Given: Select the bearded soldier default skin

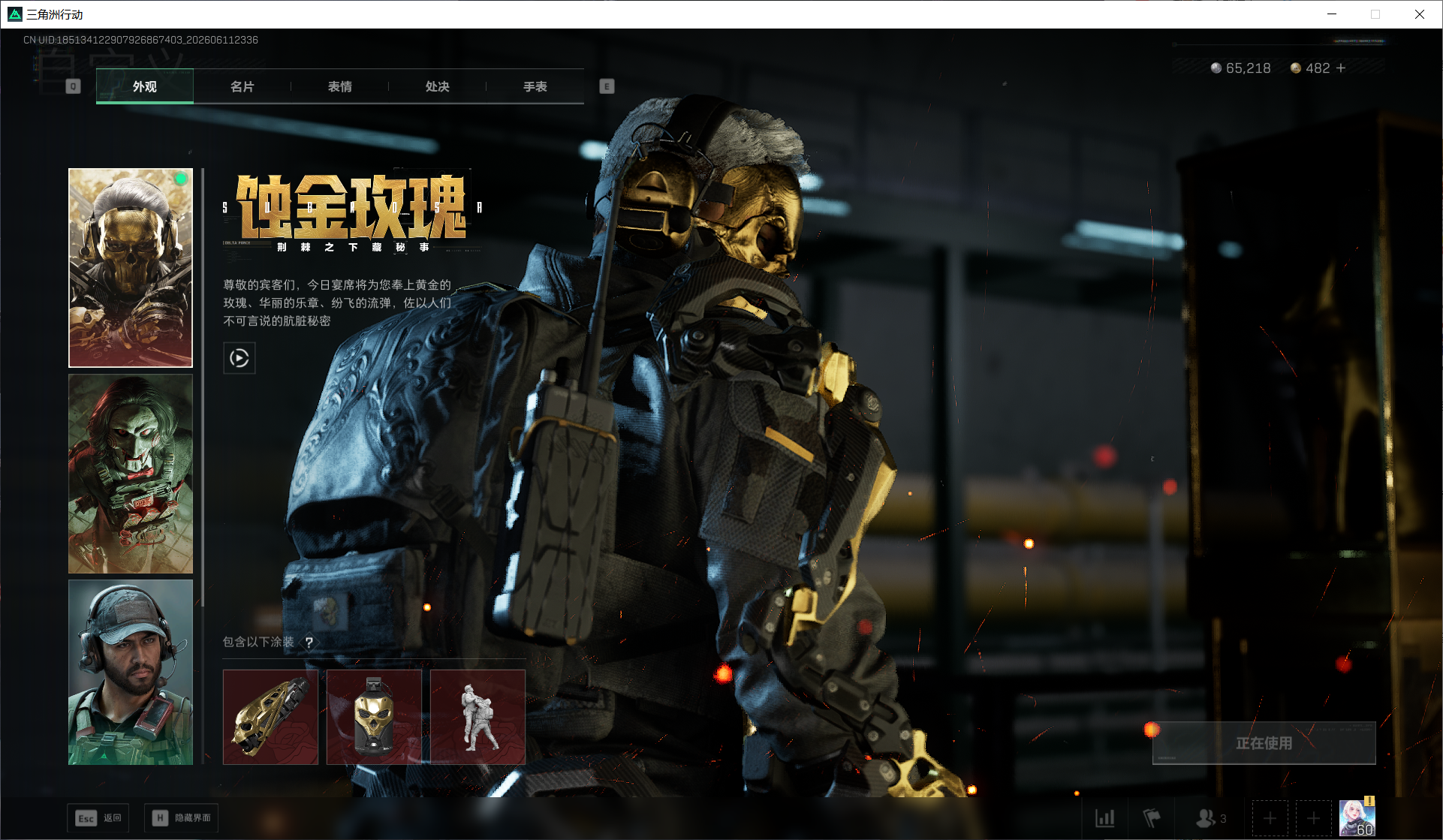Looking at the screenshot, I should click(x=131, y=672).
